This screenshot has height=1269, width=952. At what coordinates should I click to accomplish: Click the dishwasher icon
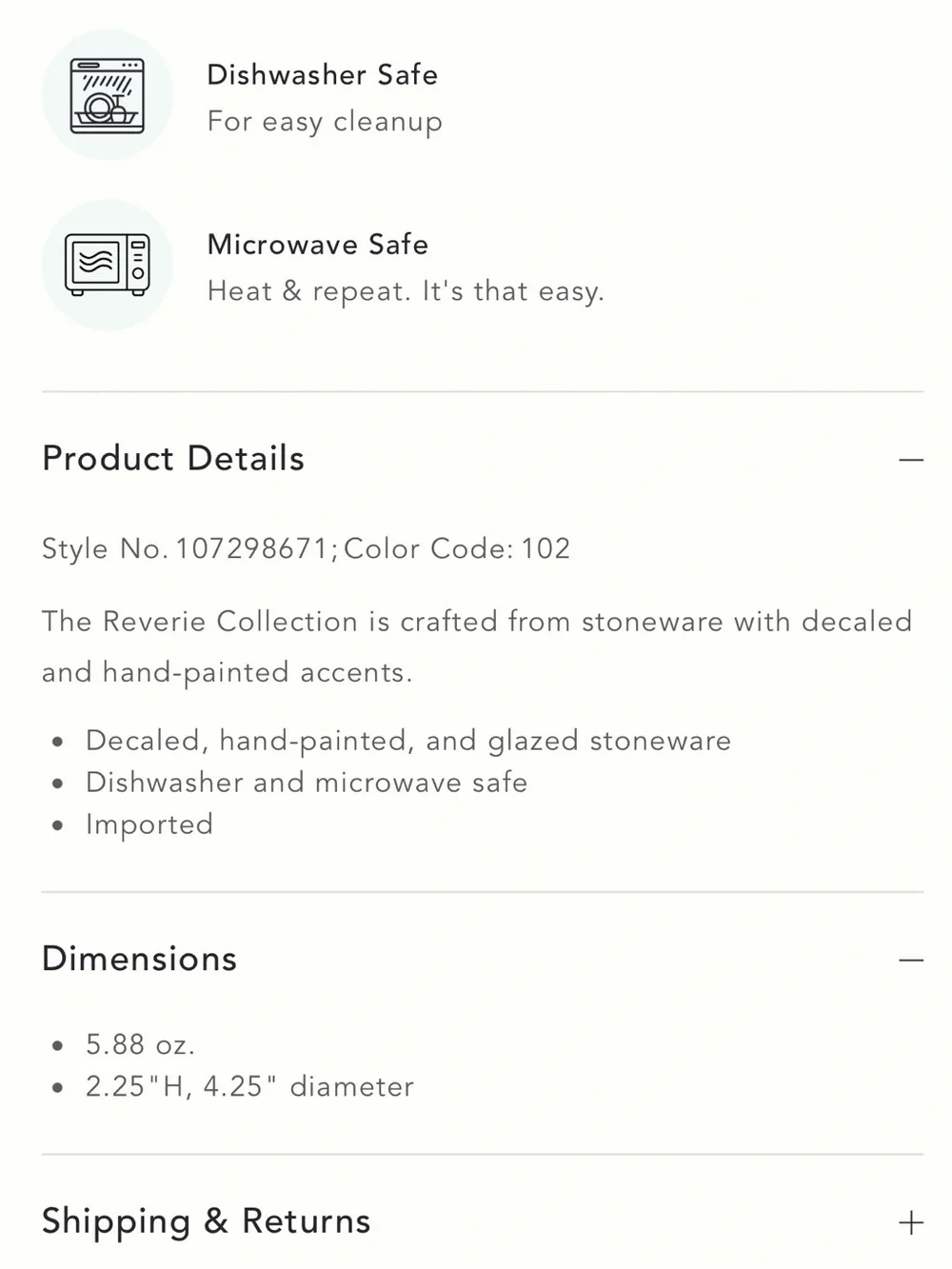click(108, 95)
